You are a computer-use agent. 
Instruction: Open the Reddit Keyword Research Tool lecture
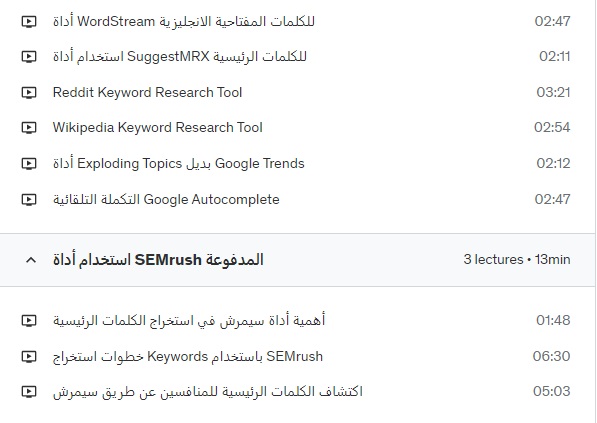[x=147, y=93]
